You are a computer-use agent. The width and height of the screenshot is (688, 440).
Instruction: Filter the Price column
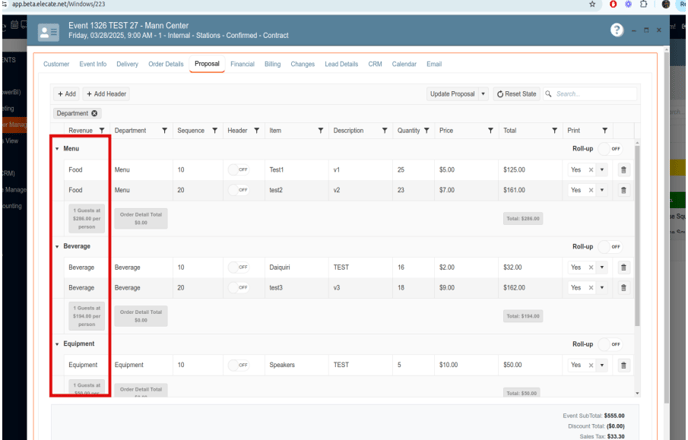point(491,131)
